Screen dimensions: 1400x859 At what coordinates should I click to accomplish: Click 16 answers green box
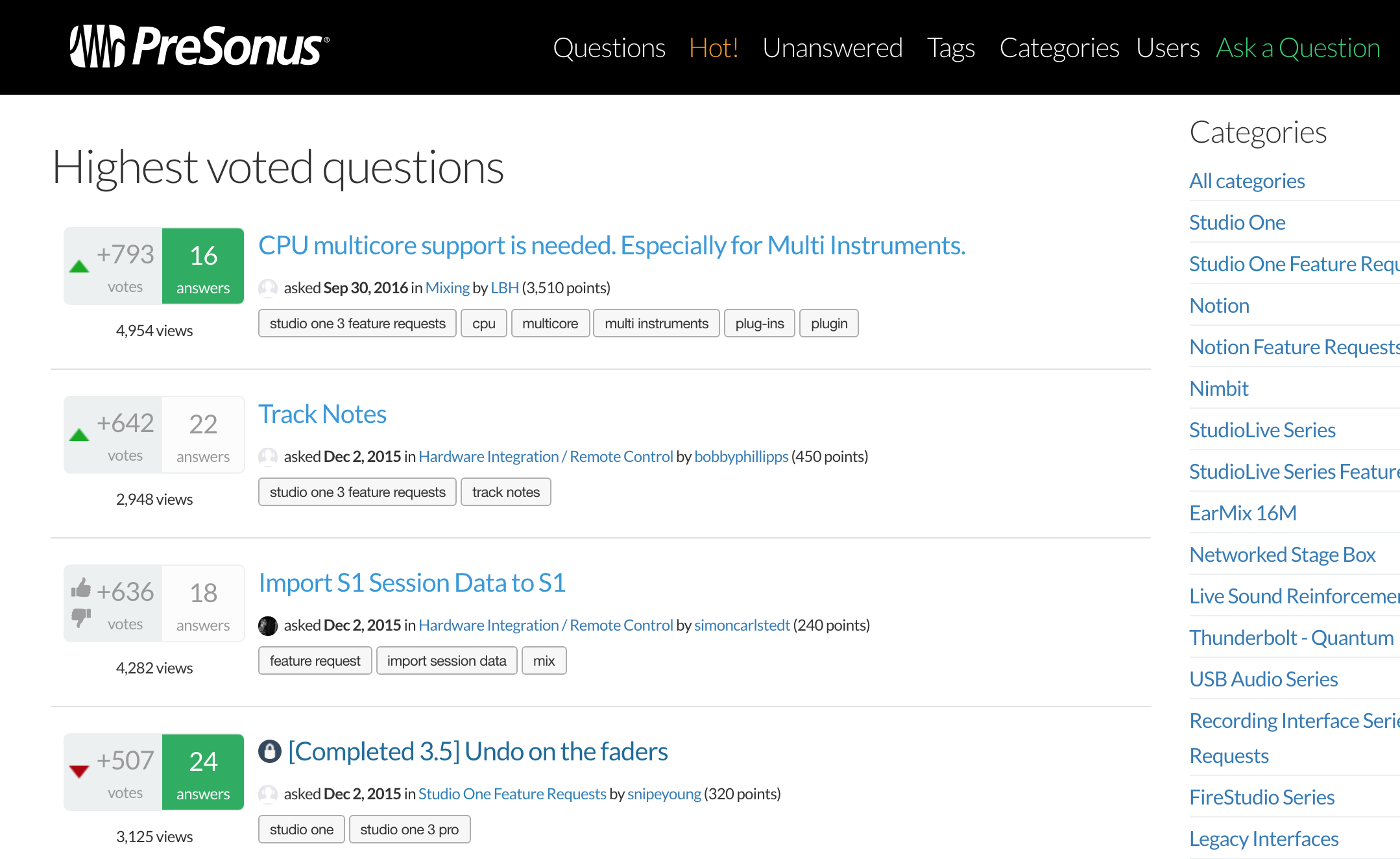[x=203, y=266]
